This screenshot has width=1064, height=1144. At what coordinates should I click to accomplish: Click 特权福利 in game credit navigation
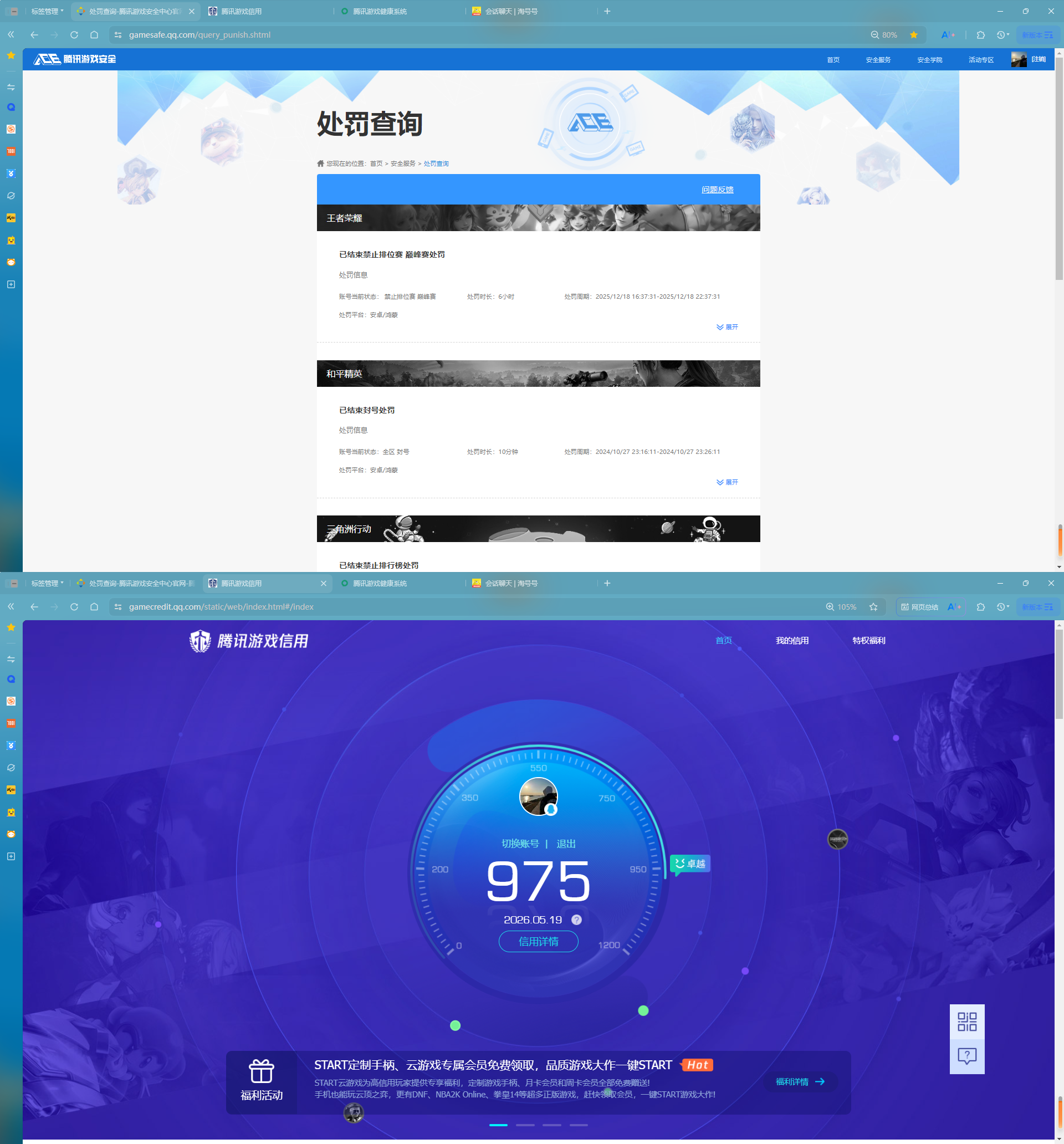click(868, 641)
